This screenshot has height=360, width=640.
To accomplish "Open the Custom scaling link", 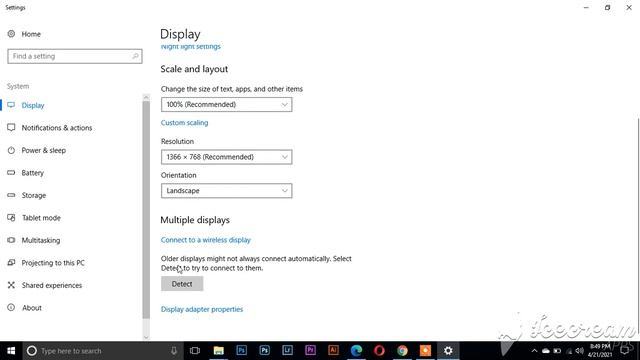I will click(184, 122).
